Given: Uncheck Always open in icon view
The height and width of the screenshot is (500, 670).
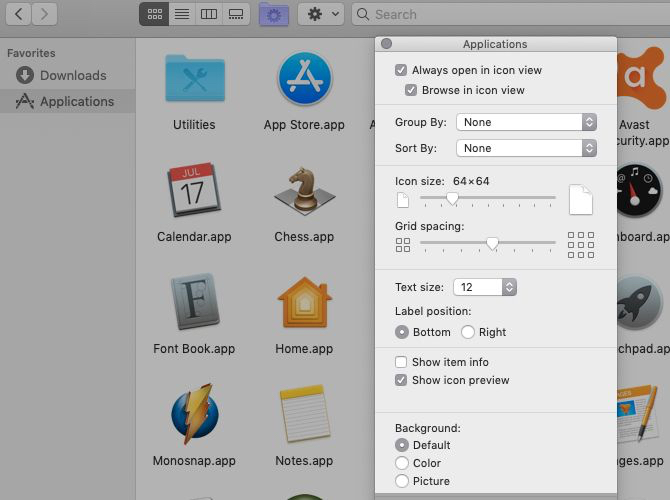Looking at the screenshot, I should tap(401, 71).
